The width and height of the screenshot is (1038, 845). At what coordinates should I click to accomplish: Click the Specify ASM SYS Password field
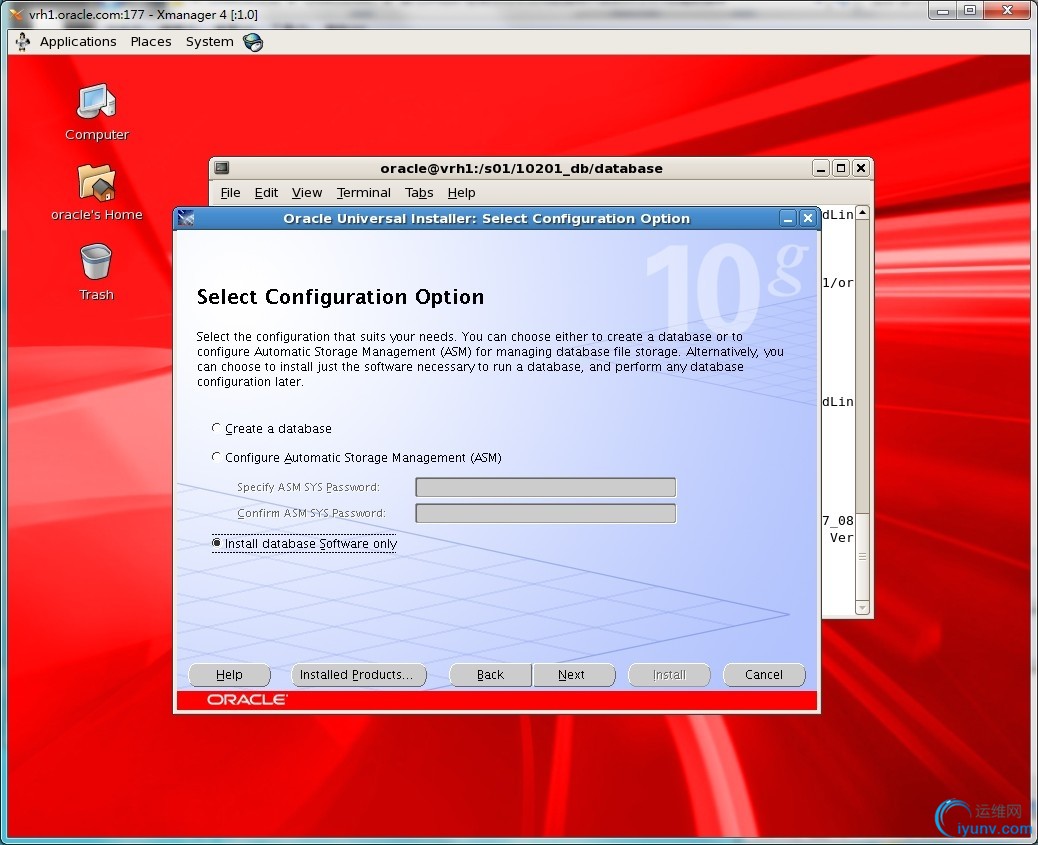(545, 488)
